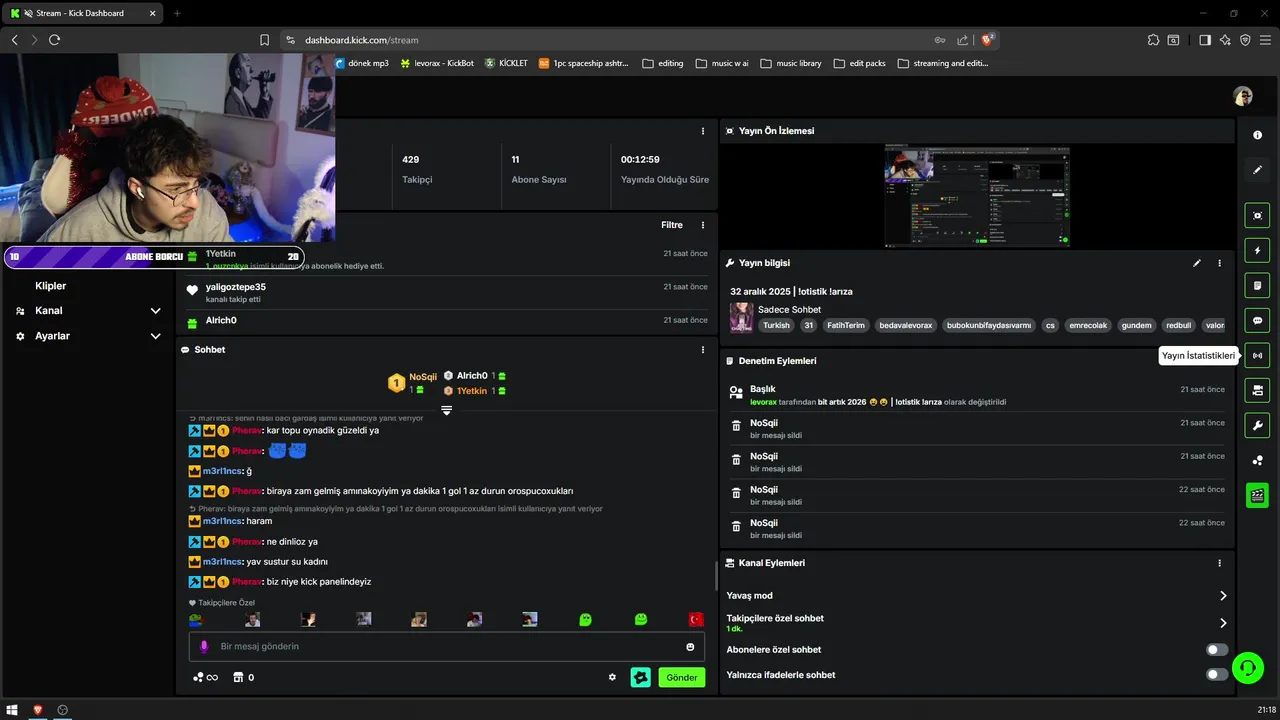This screenshot has width=1280, height=720.
Task: Click the FatihTerim tag
Action: click(846, 325)
